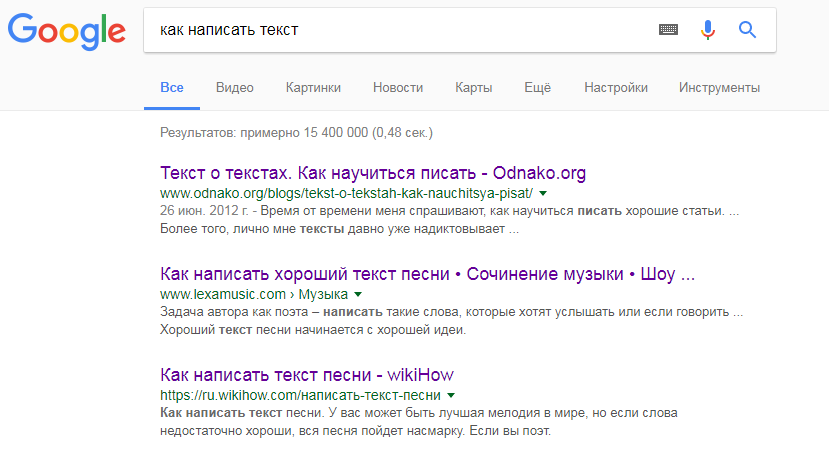
Task: Expand dropdown arrow next to ru.wikihow.com URL
Action: click(451, 396)
